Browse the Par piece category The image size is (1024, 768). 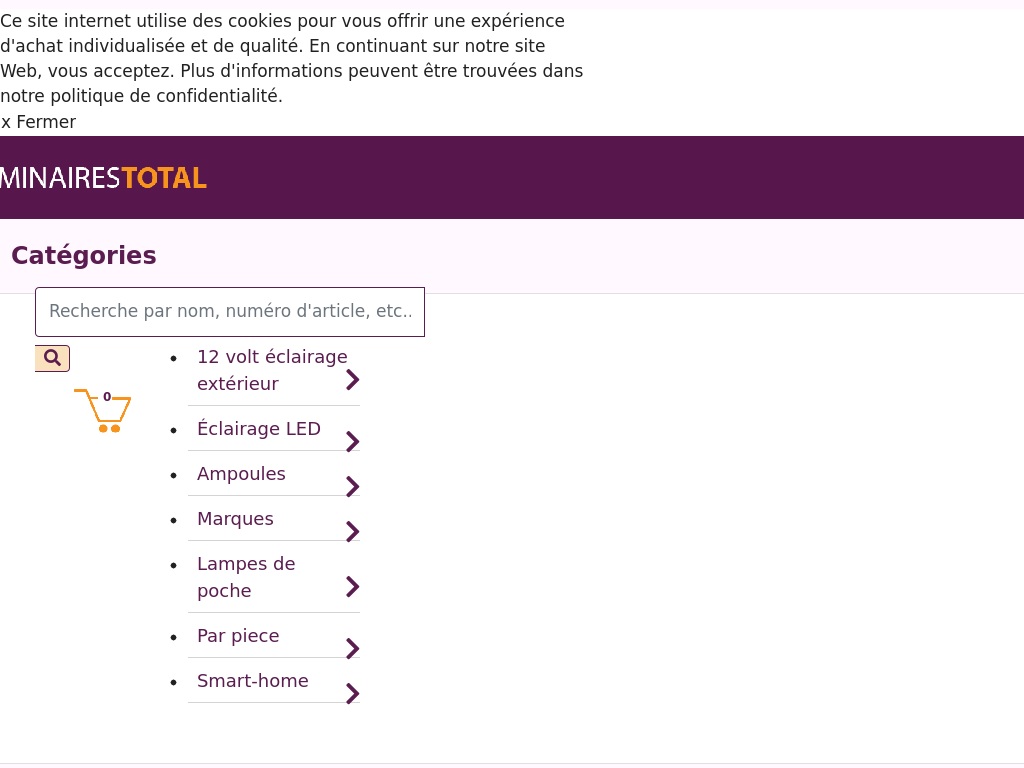tap(238, 636)
